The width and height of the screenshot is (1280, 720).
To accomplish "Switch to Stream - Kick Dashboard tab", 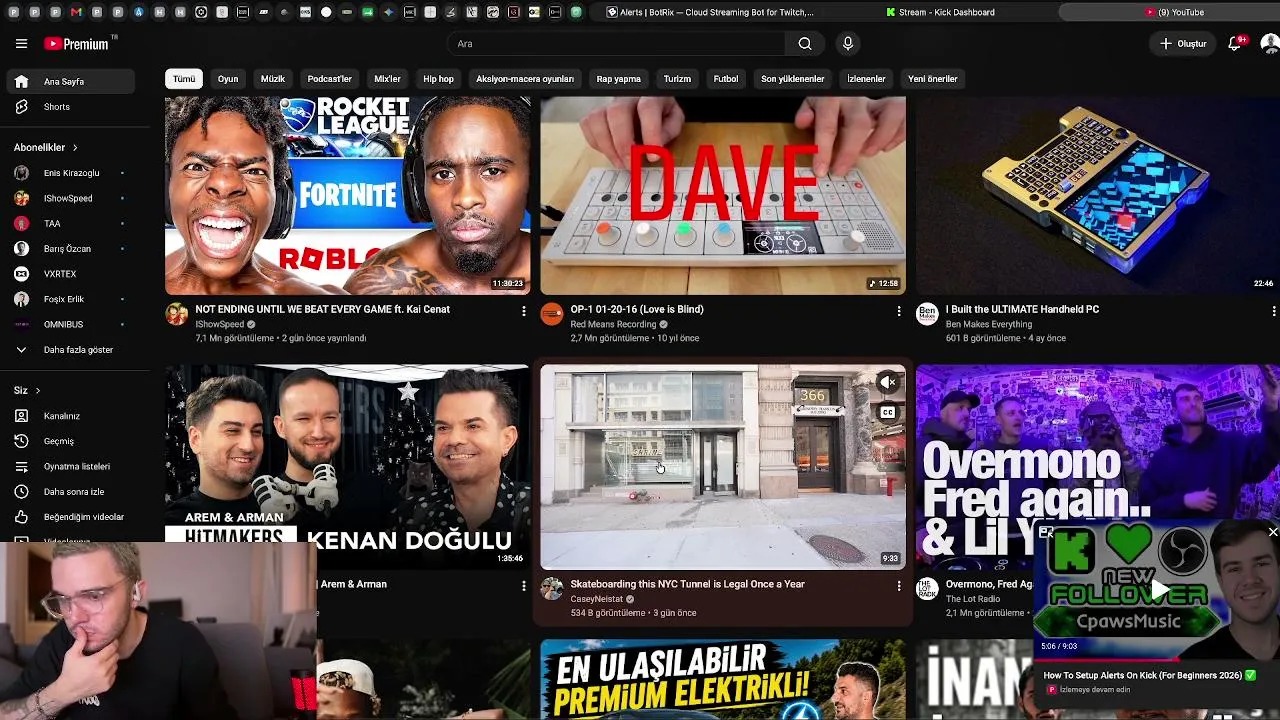I will pos(941,12).
